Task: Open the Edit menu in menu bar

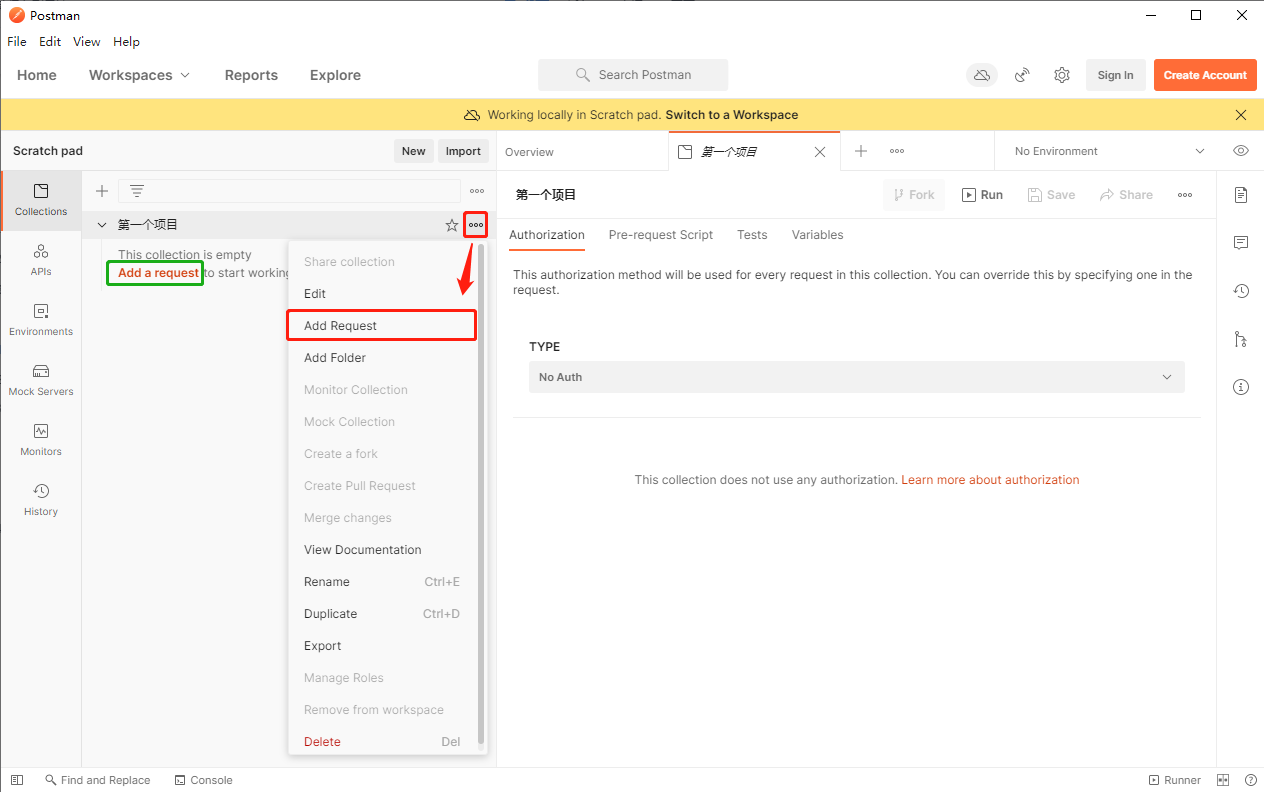Action: click(50, 42)
